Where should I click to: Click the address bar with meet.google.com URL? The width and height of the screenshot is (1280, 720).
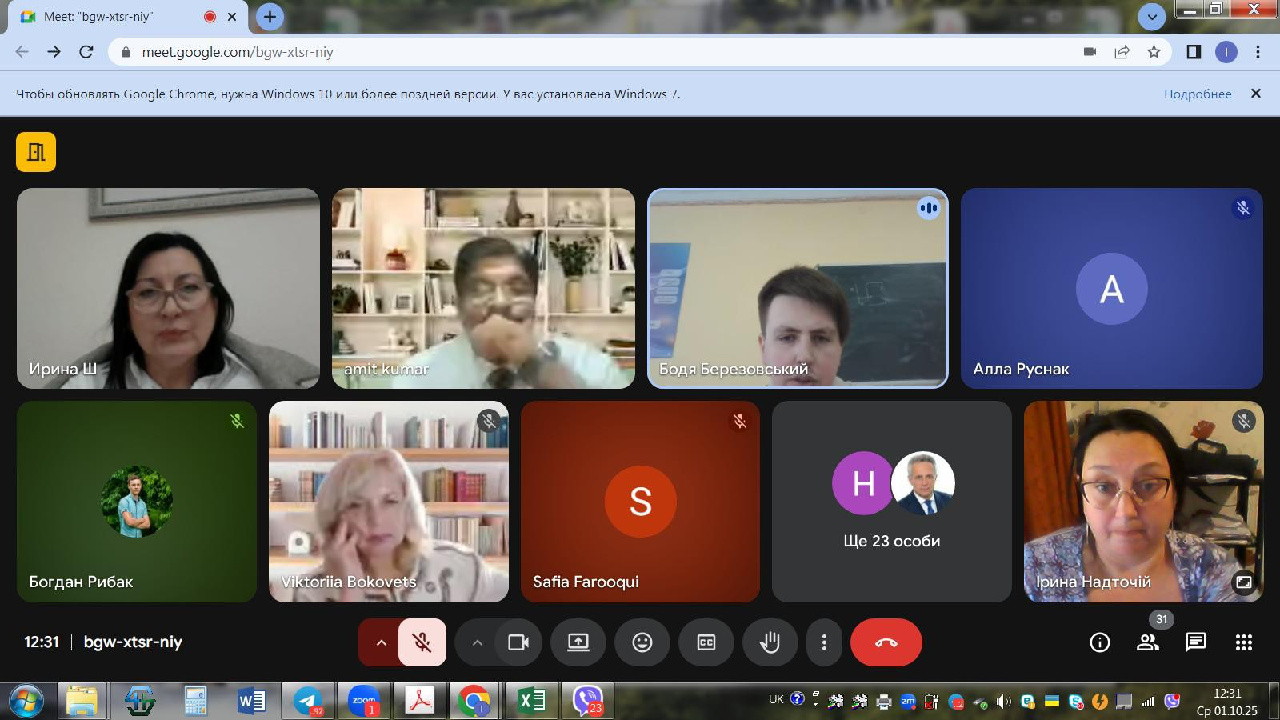coord(600,52)
